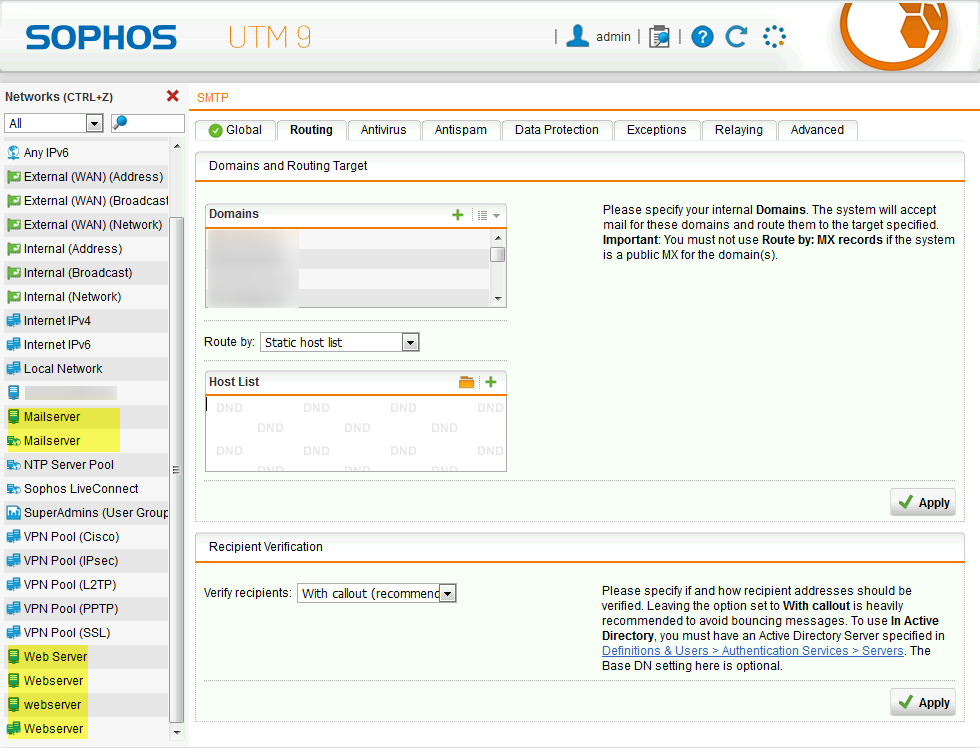Select VPN Pool (IPsec) entry
The width and height of the screenshot is (980, 748).
pyautogui.click(x=86, y=561)
